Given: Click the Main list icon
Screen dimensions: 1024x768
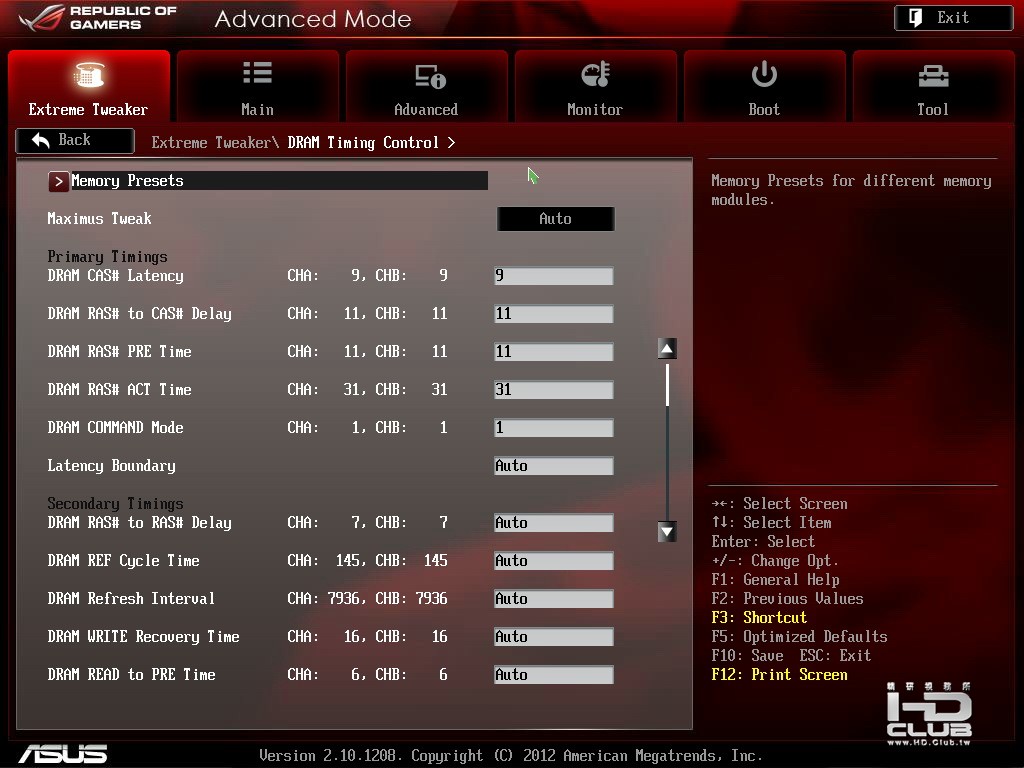Looking at the screenshot, I should pyautogui.click(x=257, y=72).
